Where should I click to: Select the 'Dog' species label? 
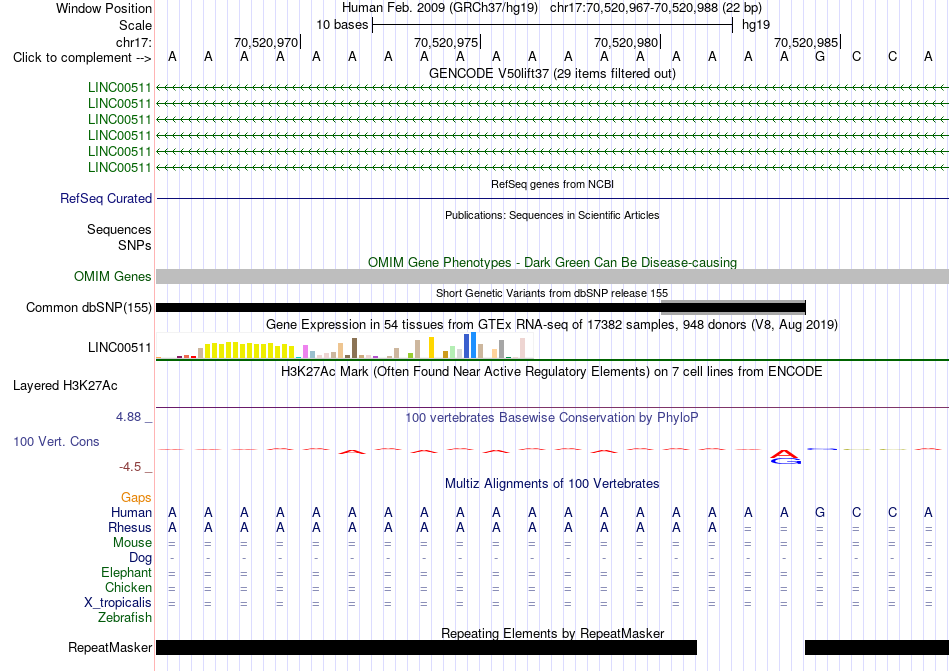pos(140,557)
